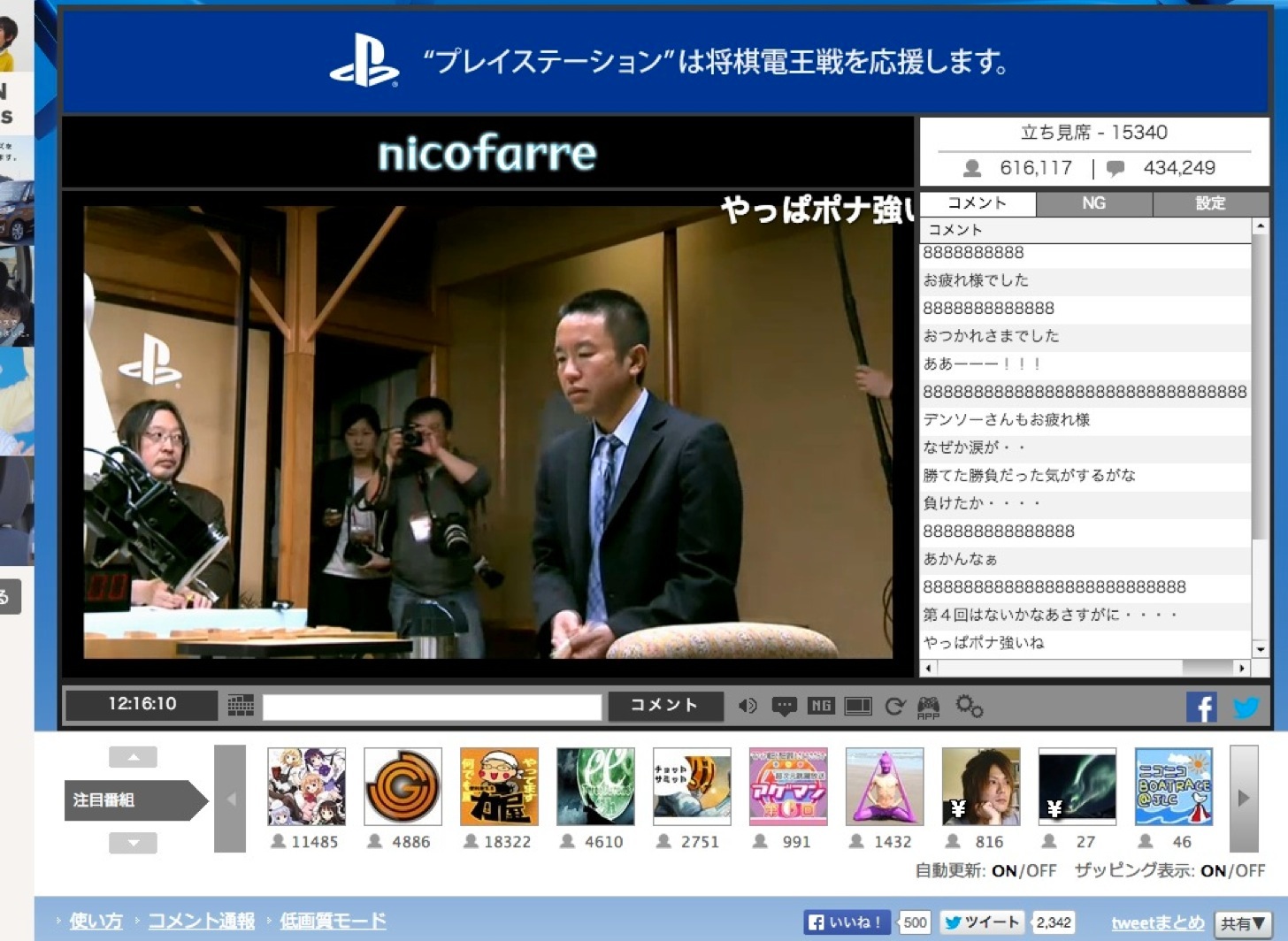Toggle the command keyboard icon beside time
The height and width of the screenshot is (941, 1288).
[x=241, y=705]
